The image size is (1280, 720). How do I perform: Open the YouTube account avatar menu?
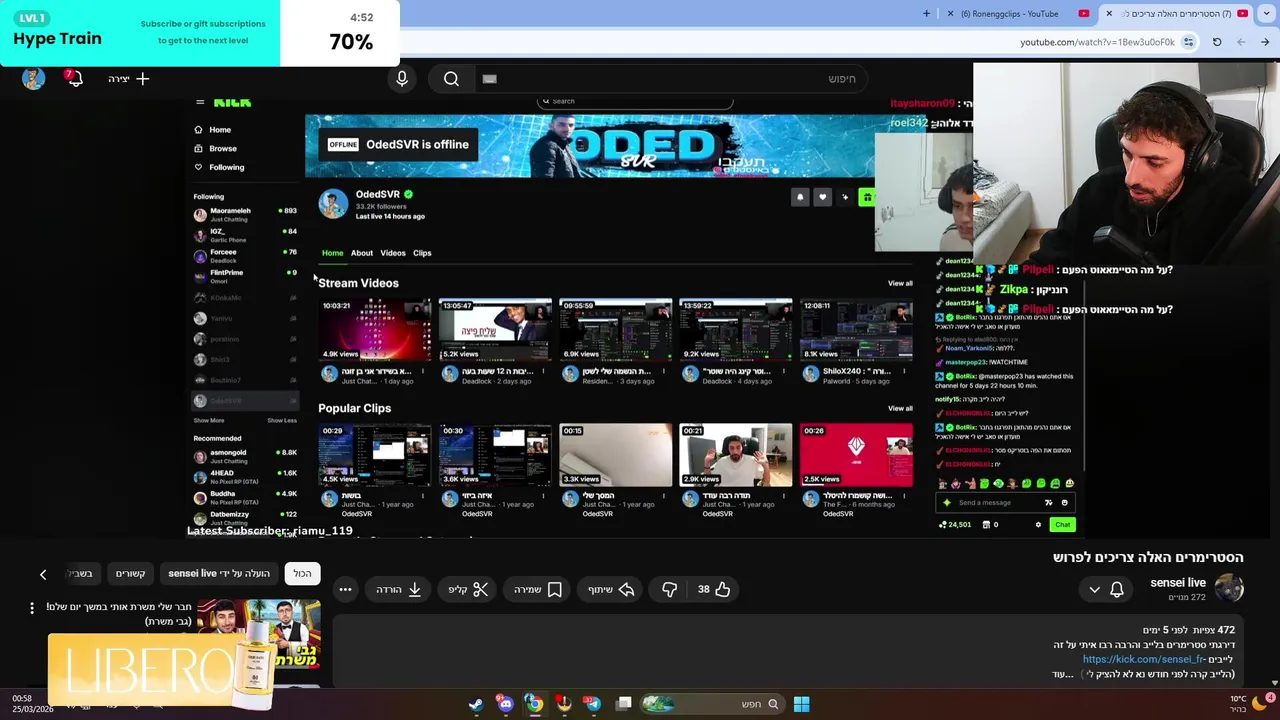[x=33, y=79]
